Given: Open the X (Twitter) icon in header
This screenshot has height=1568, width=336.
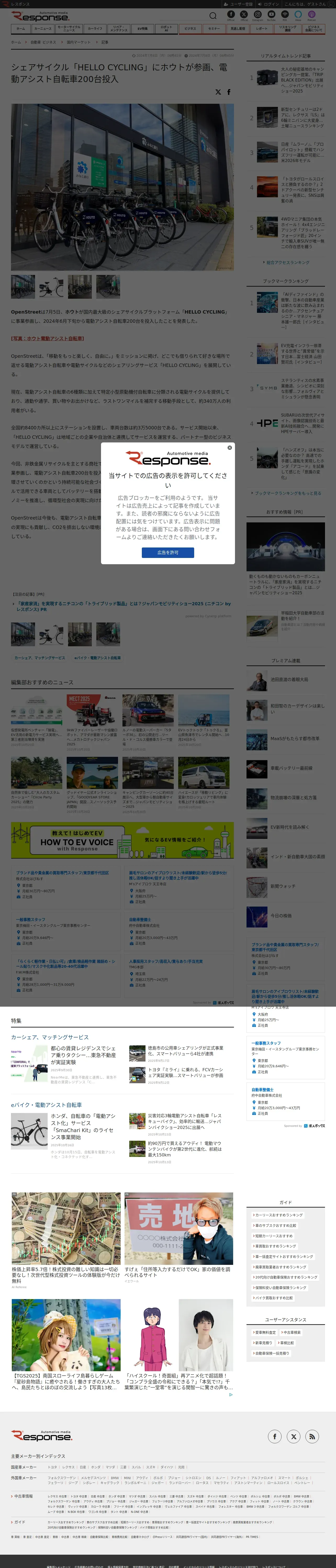Looking at the screenshot, I should pos(244,14).
